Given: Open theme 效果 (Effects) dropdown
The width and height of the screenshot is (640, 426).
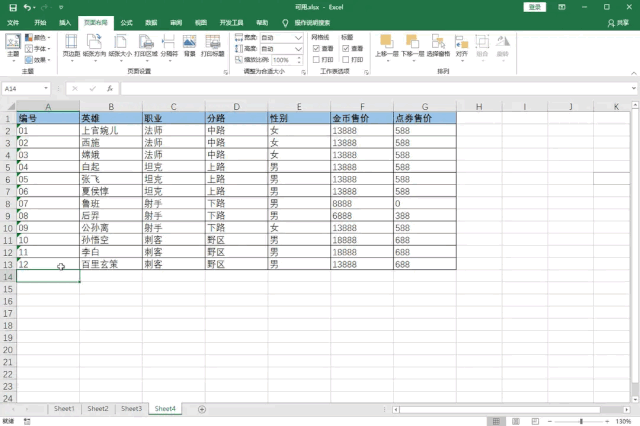Looking at the screenshot, I should tap(38, 60).
